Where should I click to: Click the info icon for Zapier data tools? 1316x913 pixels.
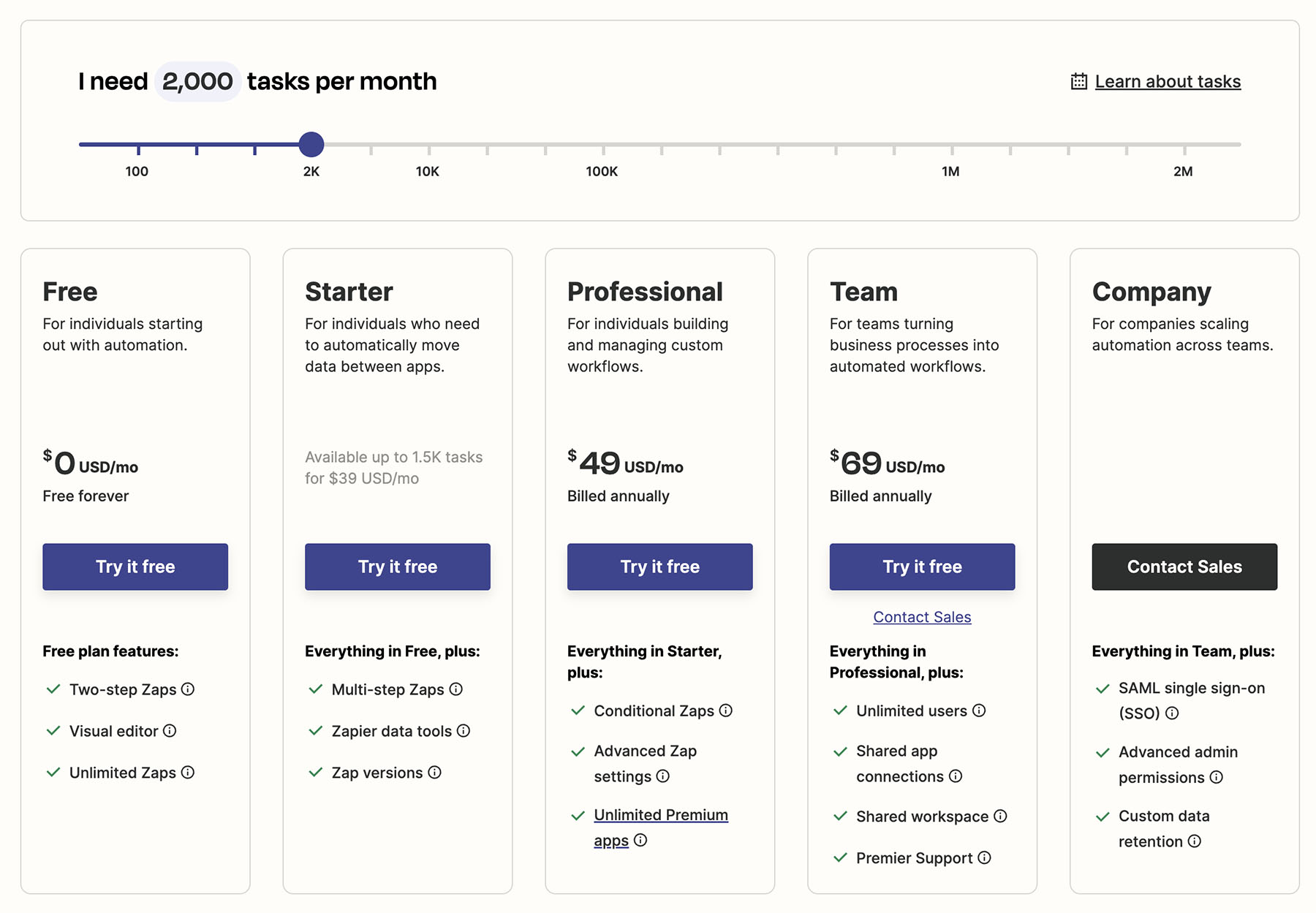point(462,730)
